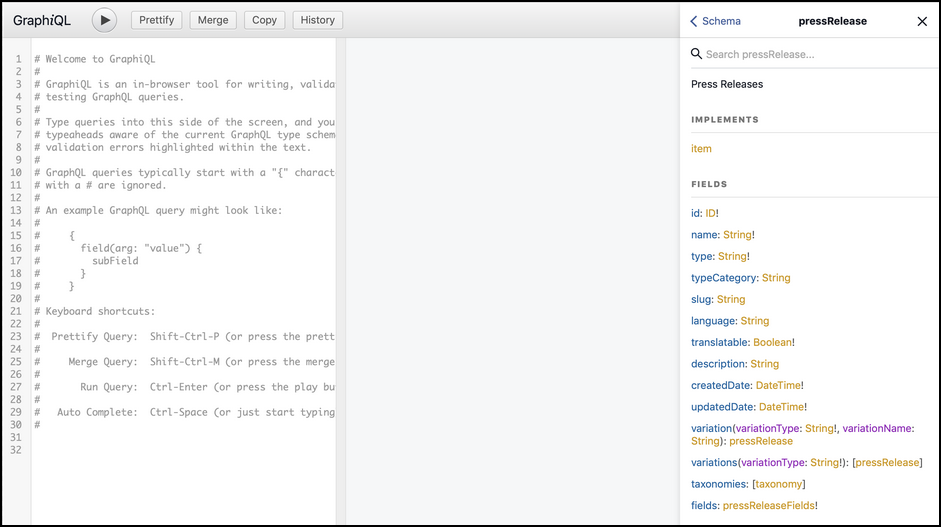The image size is (941, 527).
Task: Open the name field docs
Action: [x=704, y=235]
